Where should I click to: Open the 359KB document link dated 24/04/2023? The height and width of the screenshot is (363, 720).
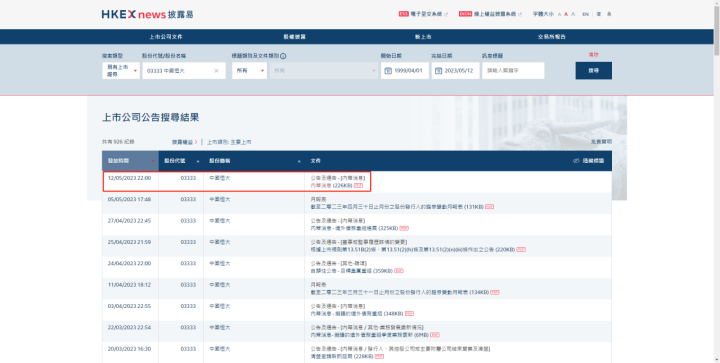pyautogui.click(x=352, y=271)
